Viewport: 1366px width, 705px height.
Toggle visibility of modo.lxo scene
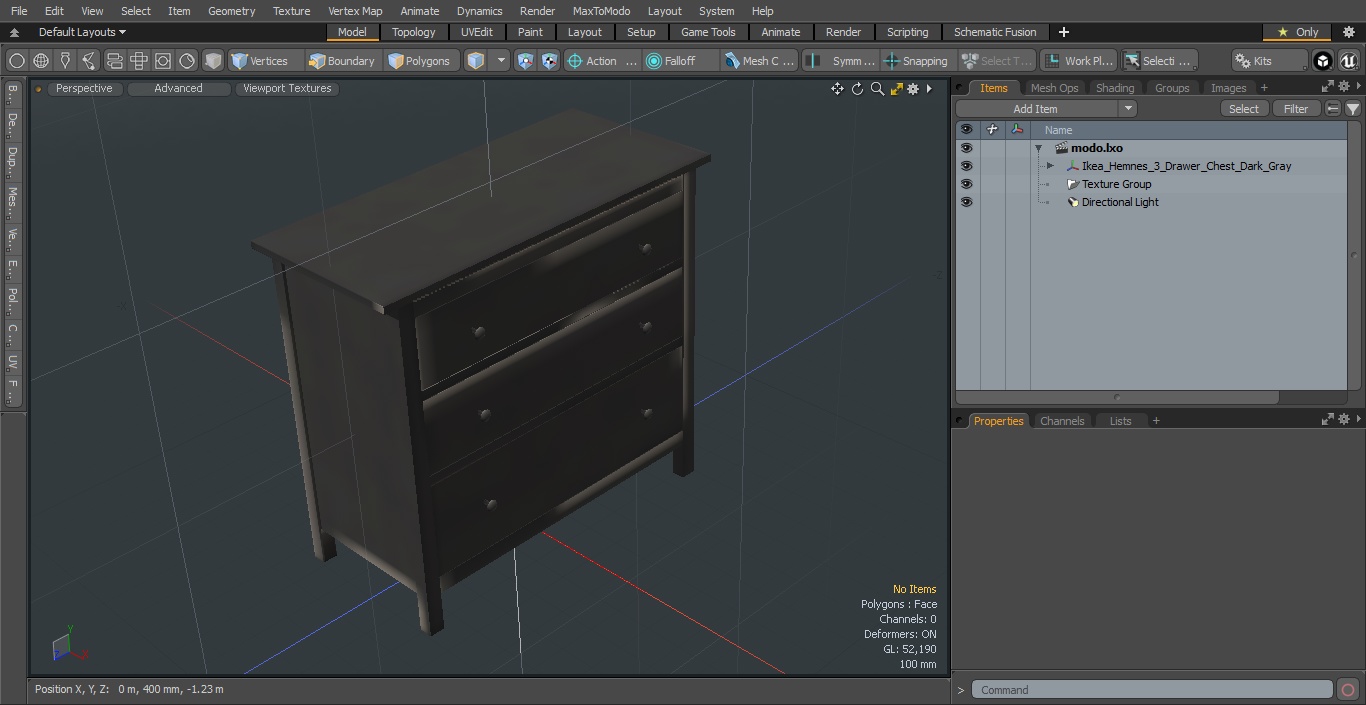tap(966, 148)
